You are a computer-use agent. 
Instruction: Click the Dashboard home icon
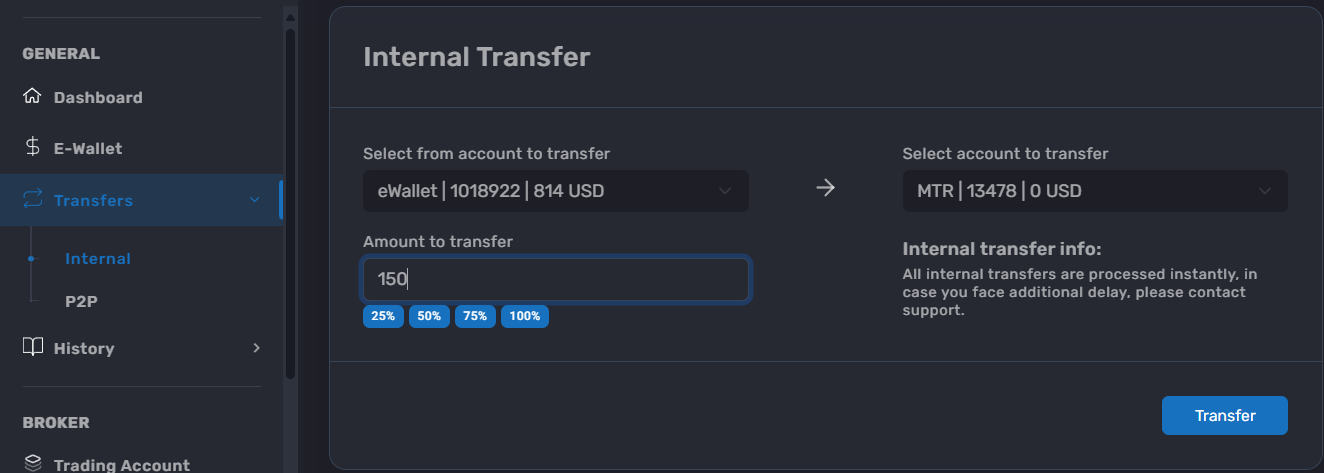click(32, 97)
